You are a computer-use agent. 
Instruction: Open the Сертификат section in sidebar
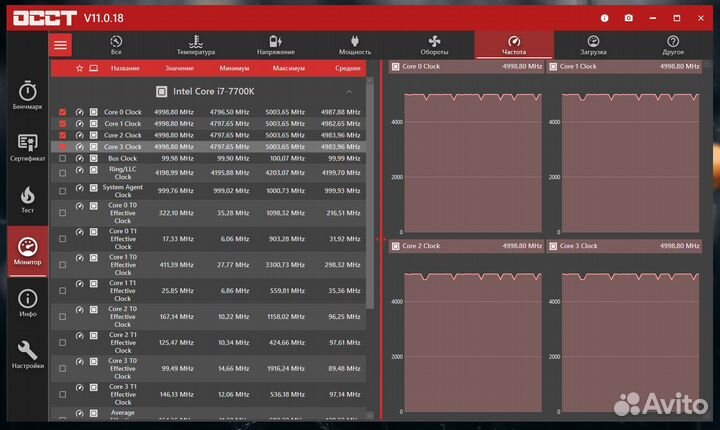(x=27, y=147)
